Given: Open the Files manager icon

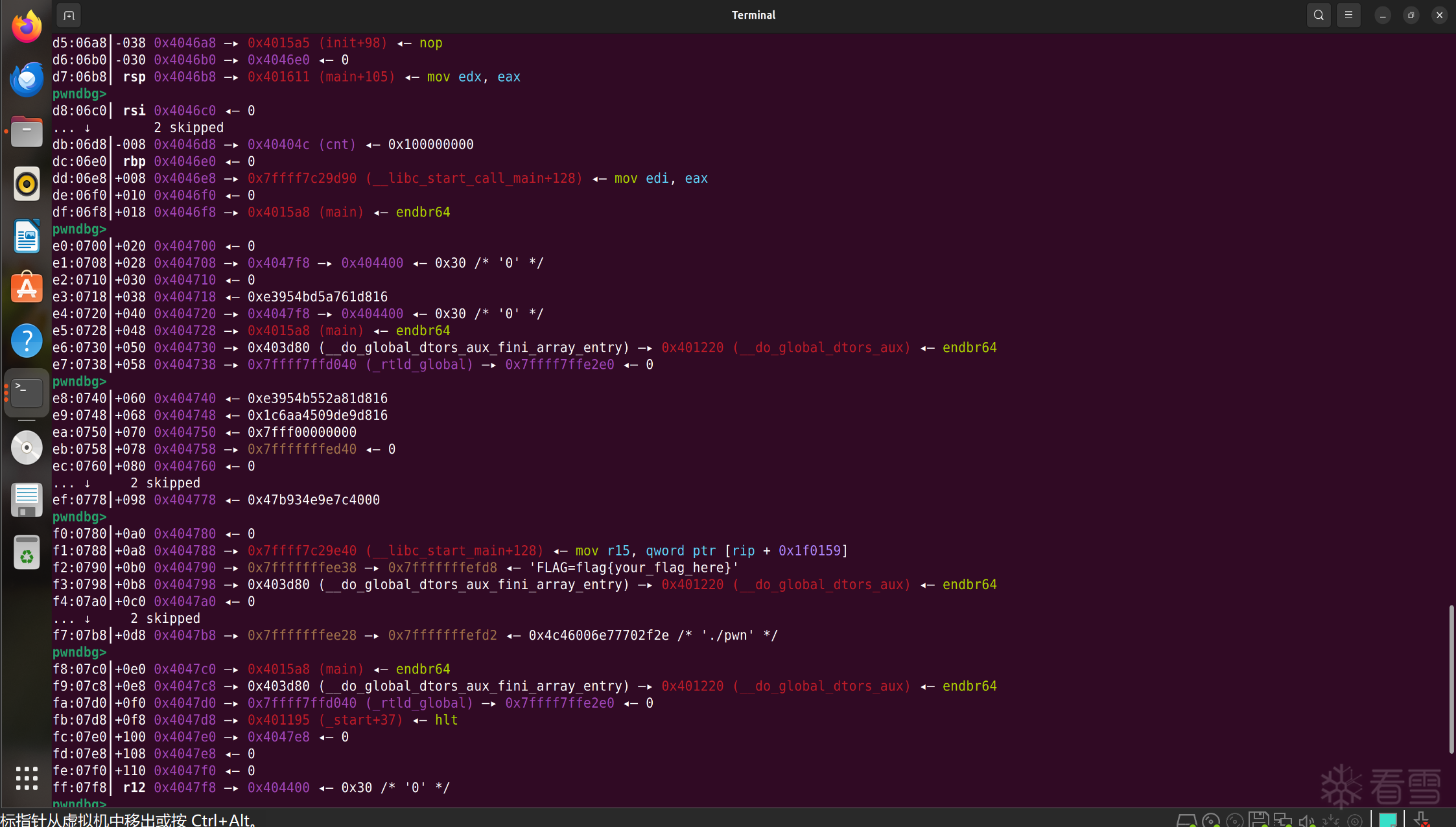Looking at the screenshot, I should point(27,132).
